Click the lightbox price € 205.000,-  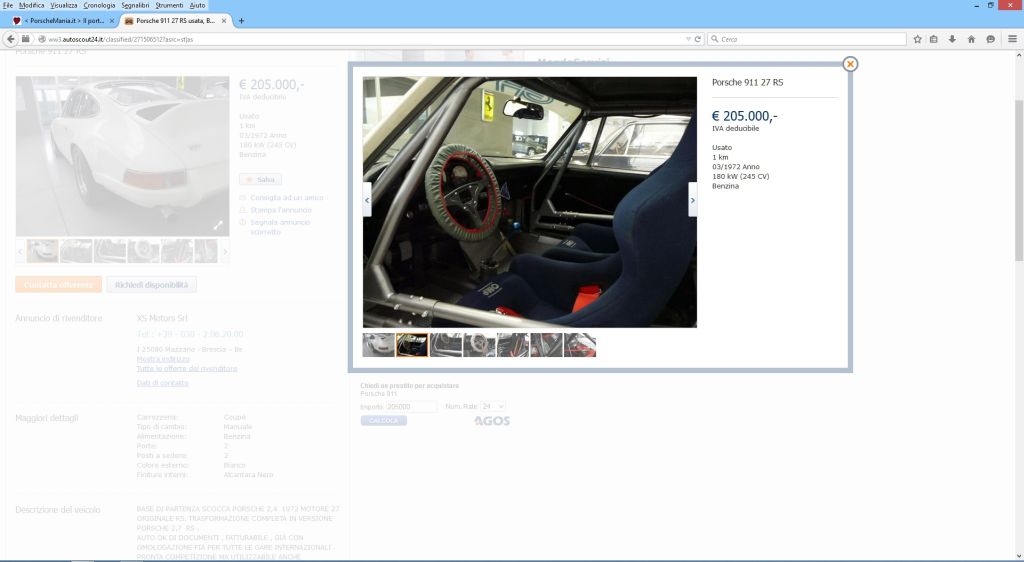[x=744, y=116]
